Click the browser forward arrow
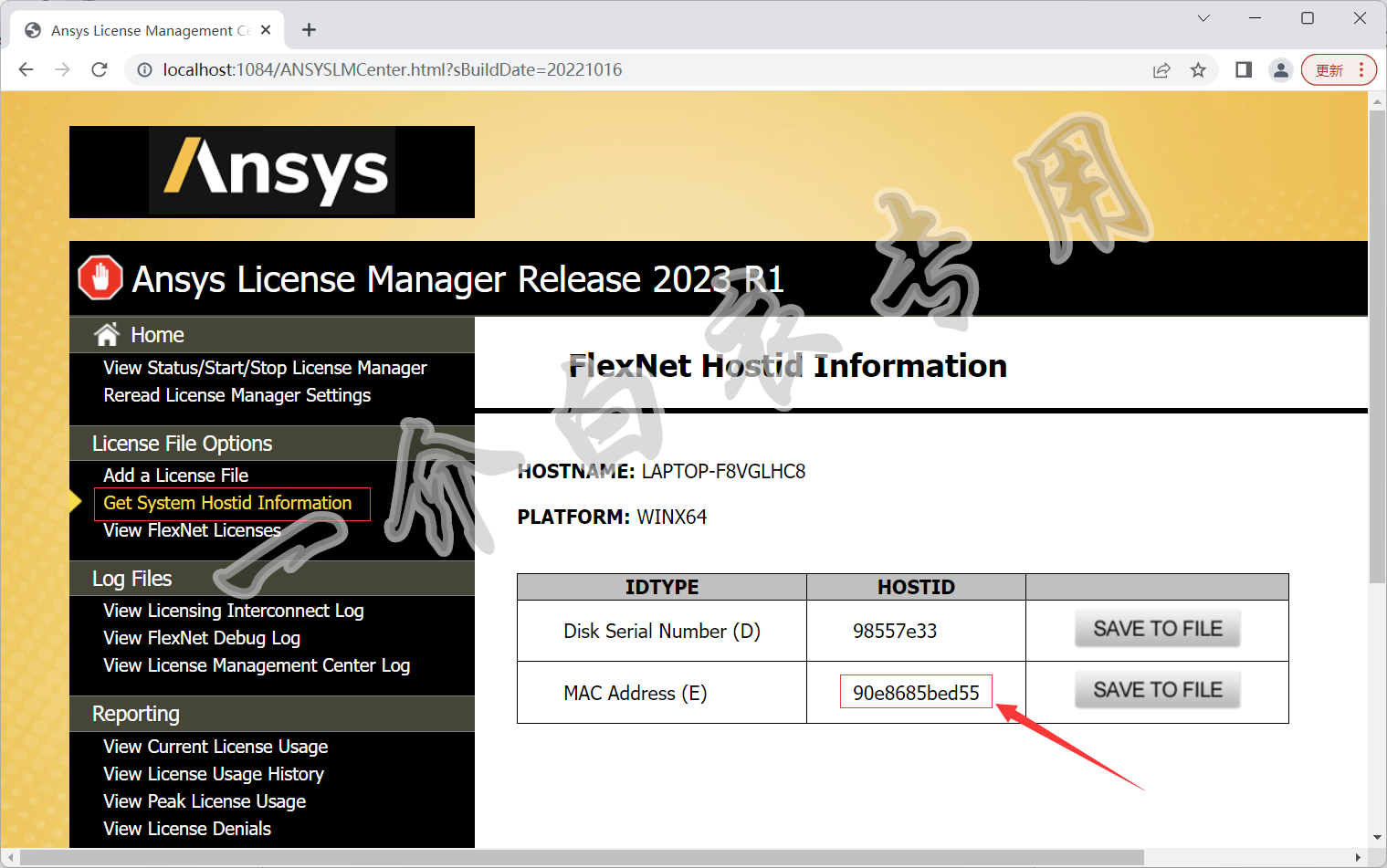Image resolution: width=1387 pixels, height=868 pixels. 63,69
